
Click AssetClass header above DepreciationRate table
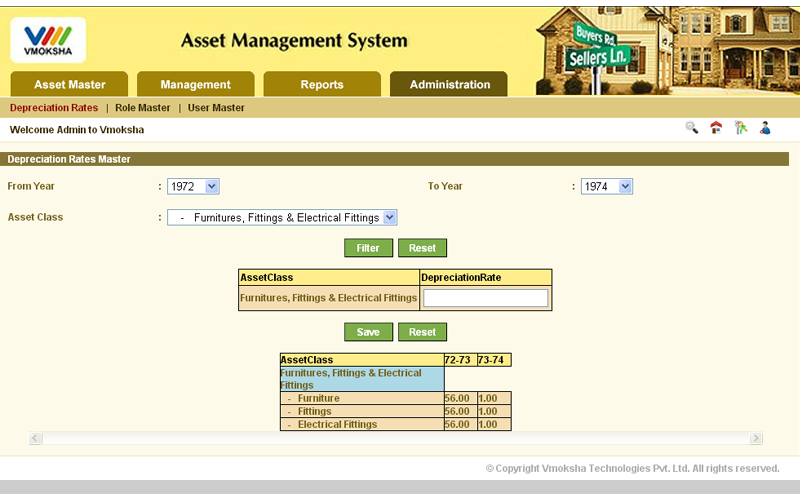click(329, 278)
